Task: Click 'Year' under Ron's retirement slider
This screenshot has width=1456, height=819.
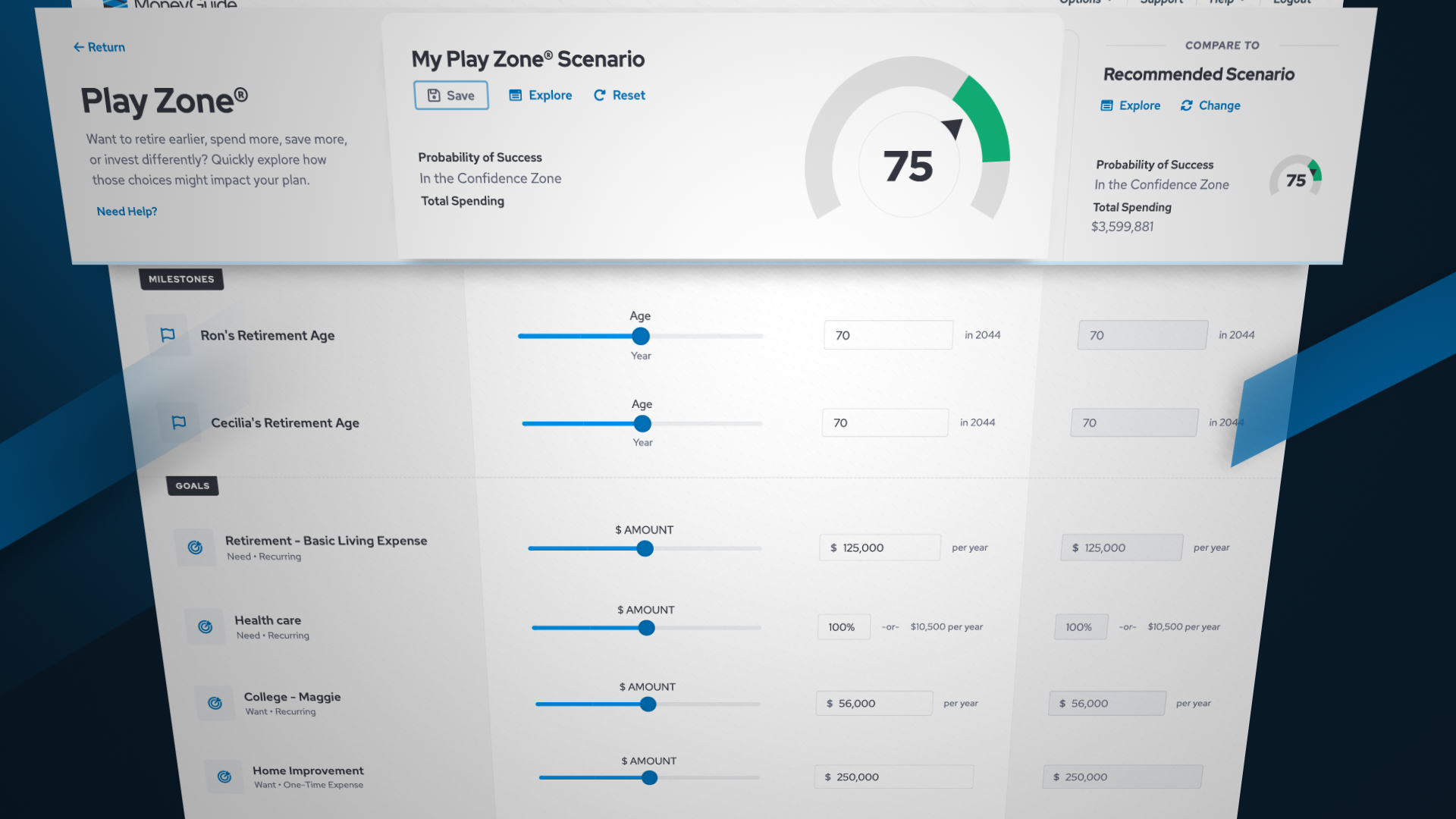Action: point(641,356)
